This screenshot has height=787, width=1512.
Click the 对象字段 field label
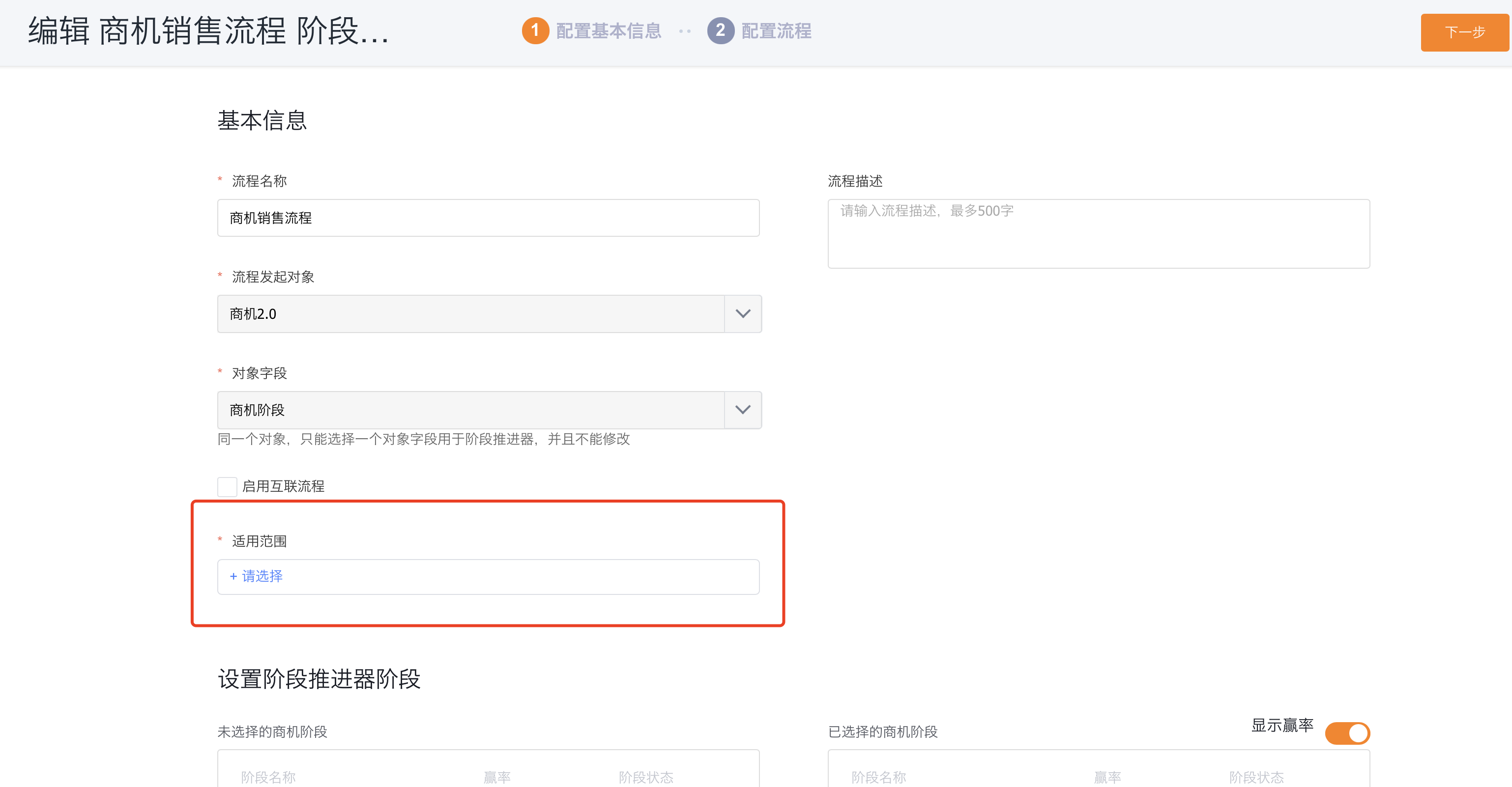(260, 373)
